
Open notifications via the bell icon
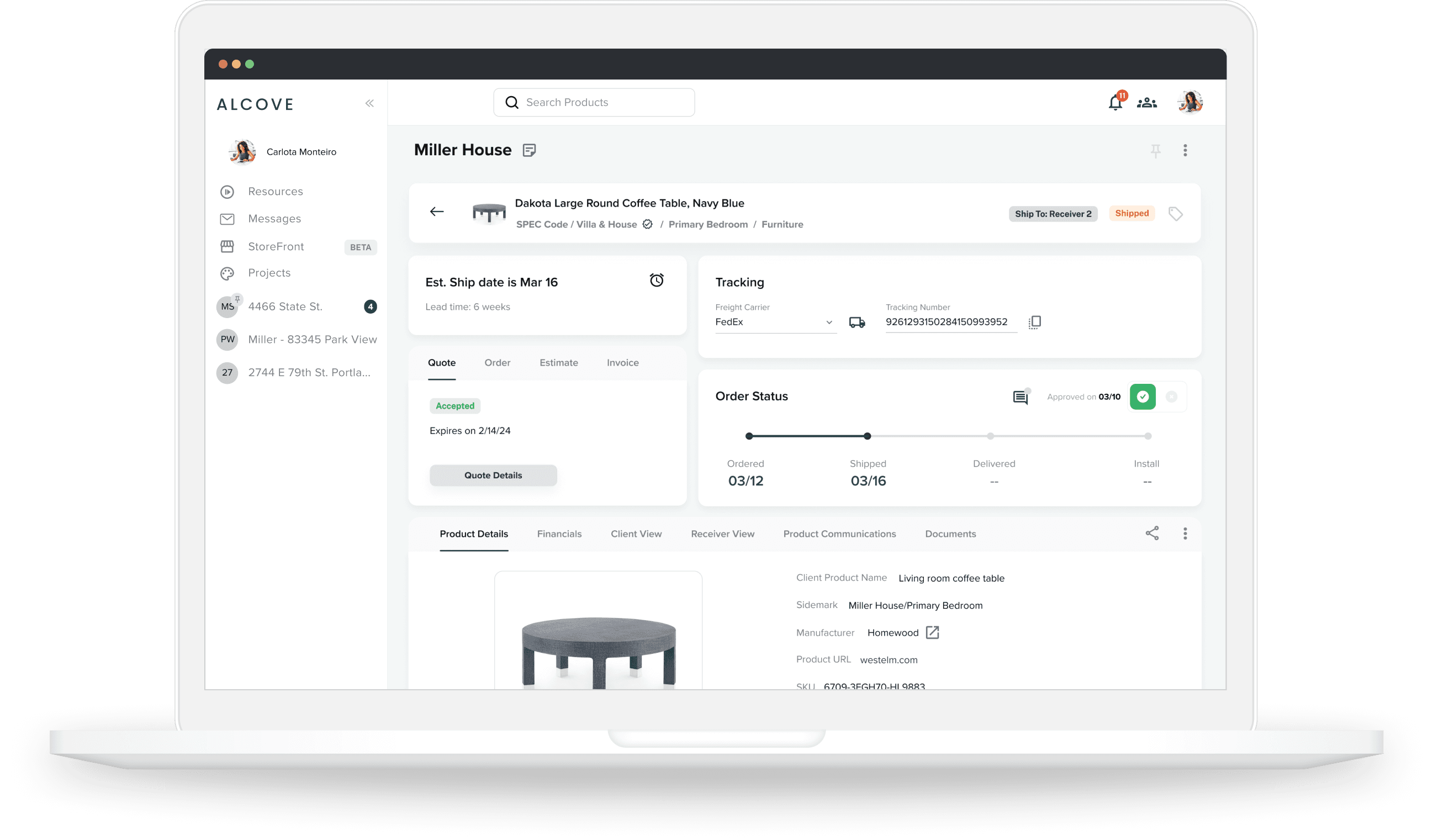pyautogui.click(x=1115, y=102)
